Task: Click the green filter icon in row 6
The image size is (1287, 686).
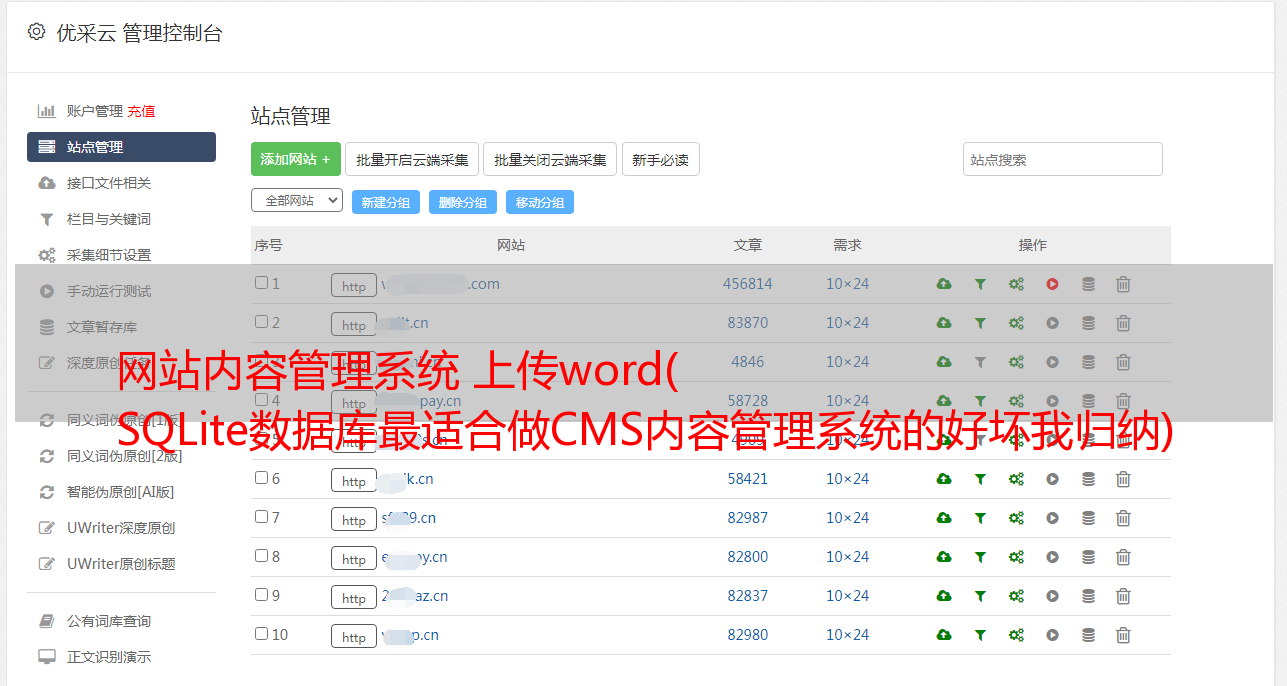Action: coord(980,479)
